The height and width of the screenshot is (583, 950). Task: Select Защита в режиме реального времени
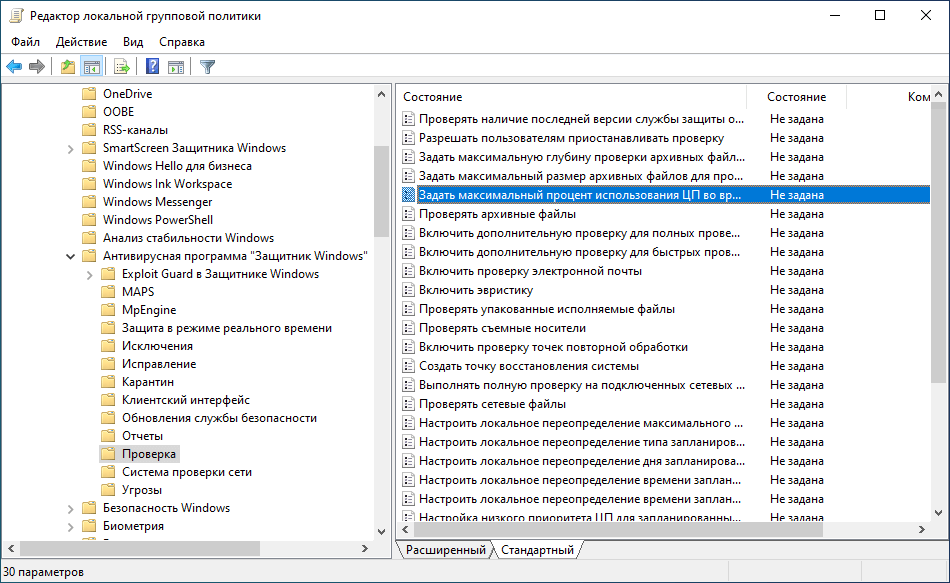(227, 328)
